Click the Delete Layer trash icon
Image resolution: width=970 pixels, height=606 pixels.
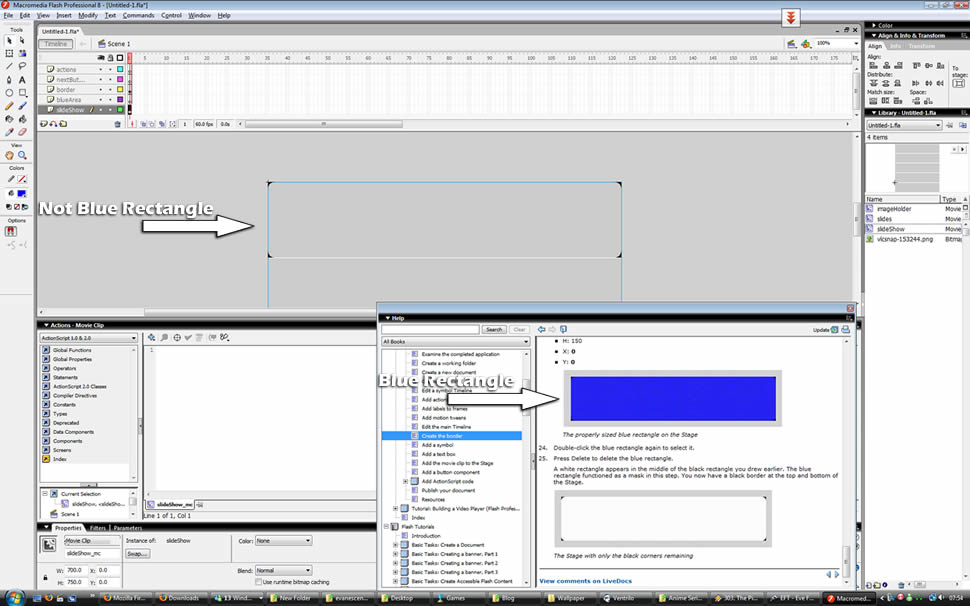click(x=118, y=124)
